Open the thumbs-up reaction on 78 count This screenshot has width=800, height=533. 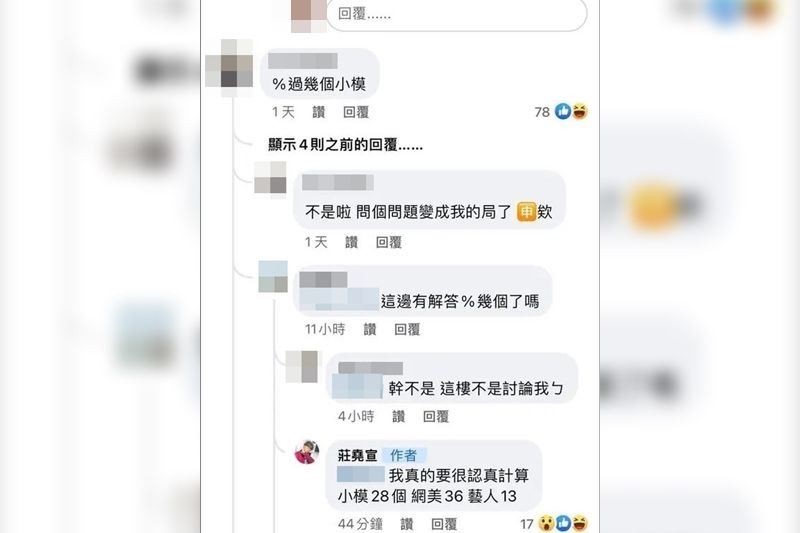coord(563,111)
